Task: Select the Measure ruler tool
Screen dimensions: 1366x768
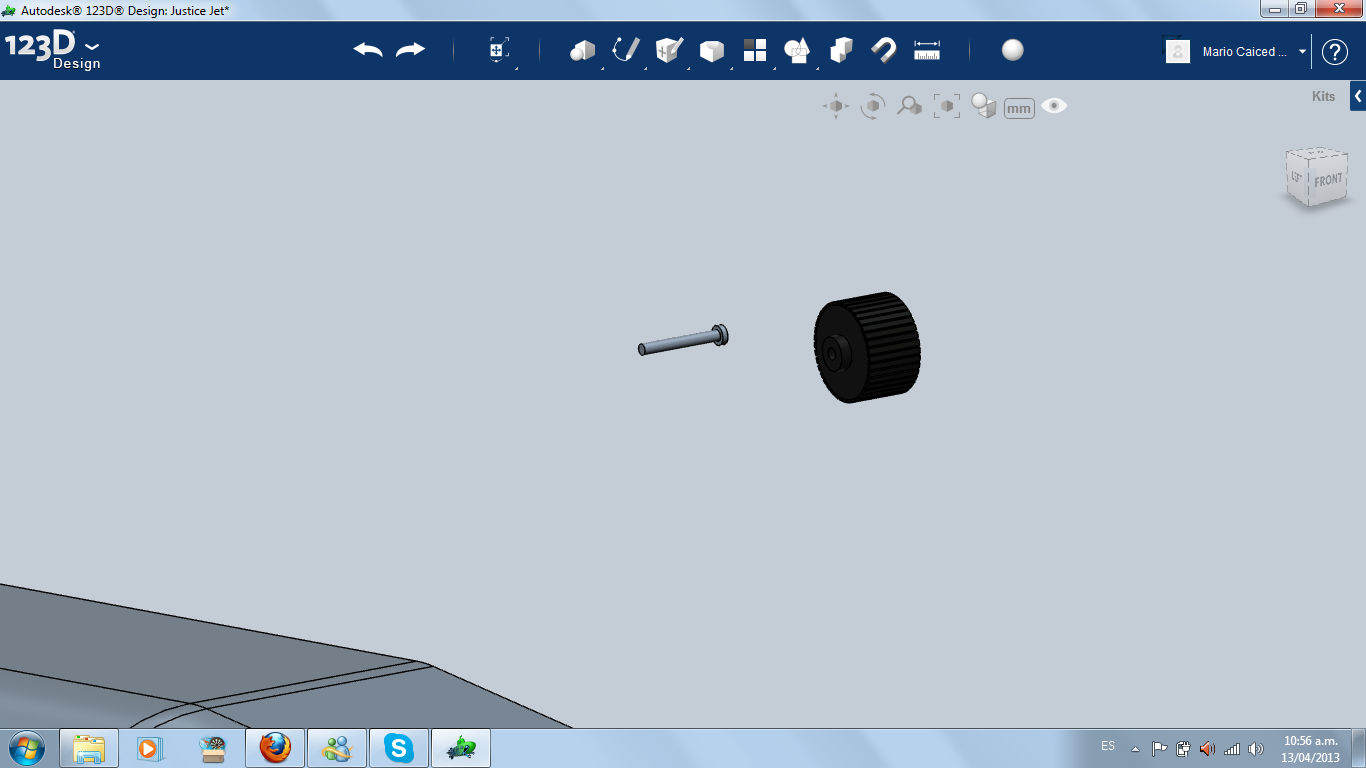Action: pos(927,50)
